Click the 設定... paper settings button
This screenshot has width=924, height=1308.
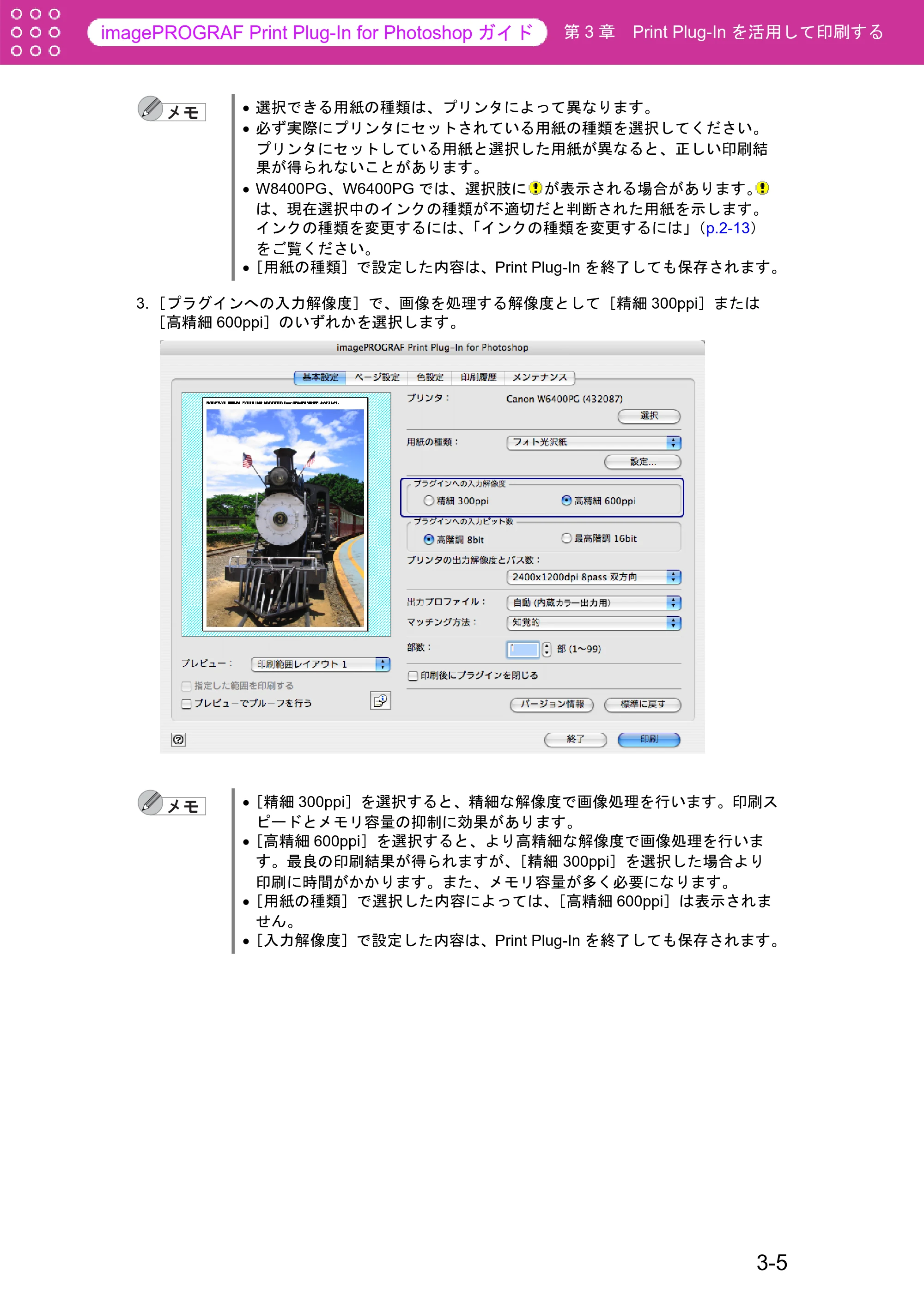coord(643,462)
